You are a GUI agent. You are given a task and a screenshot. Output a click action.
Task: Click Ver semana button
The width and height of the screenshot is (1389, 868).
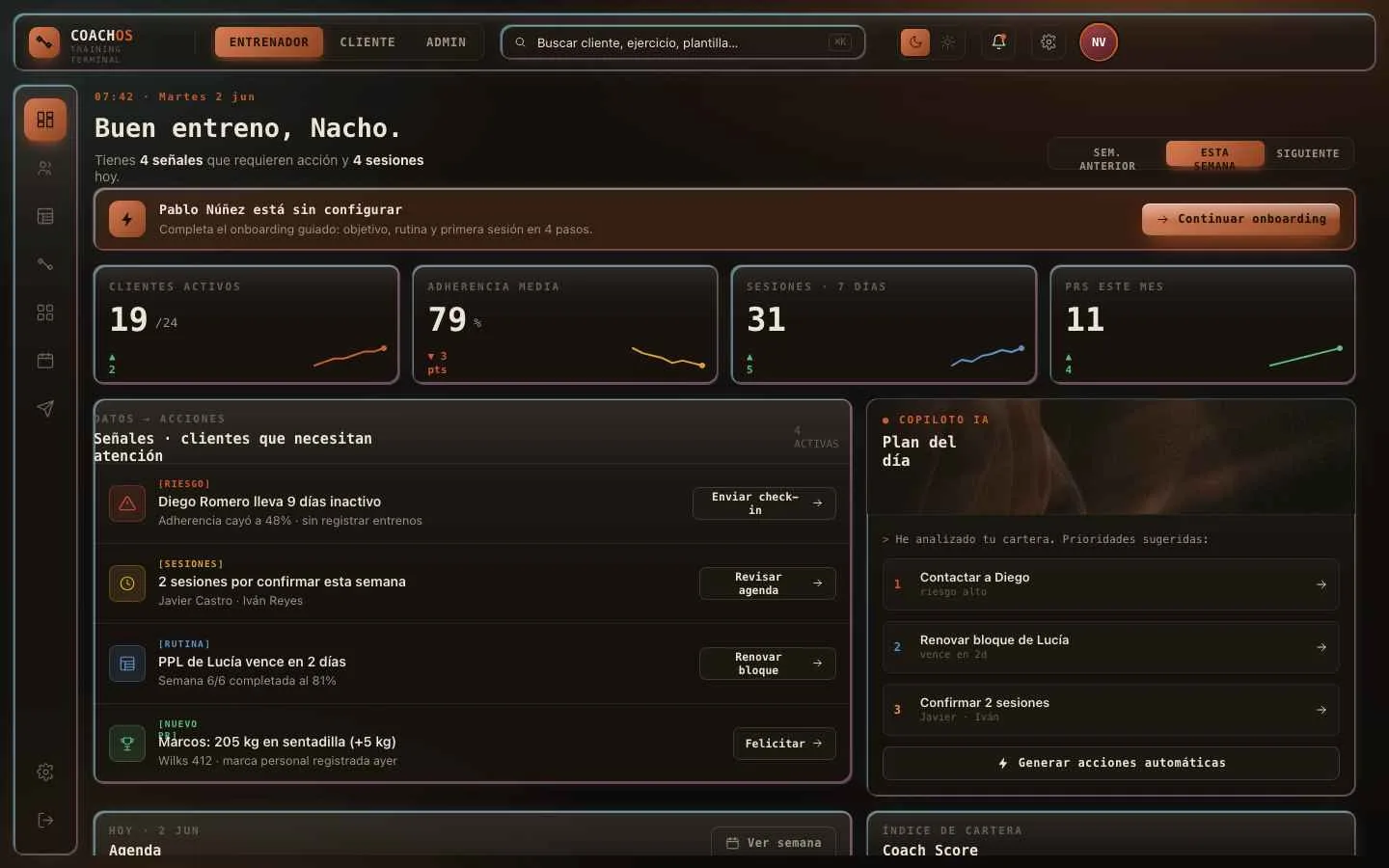pyautogui.click(x=774, y=842)
